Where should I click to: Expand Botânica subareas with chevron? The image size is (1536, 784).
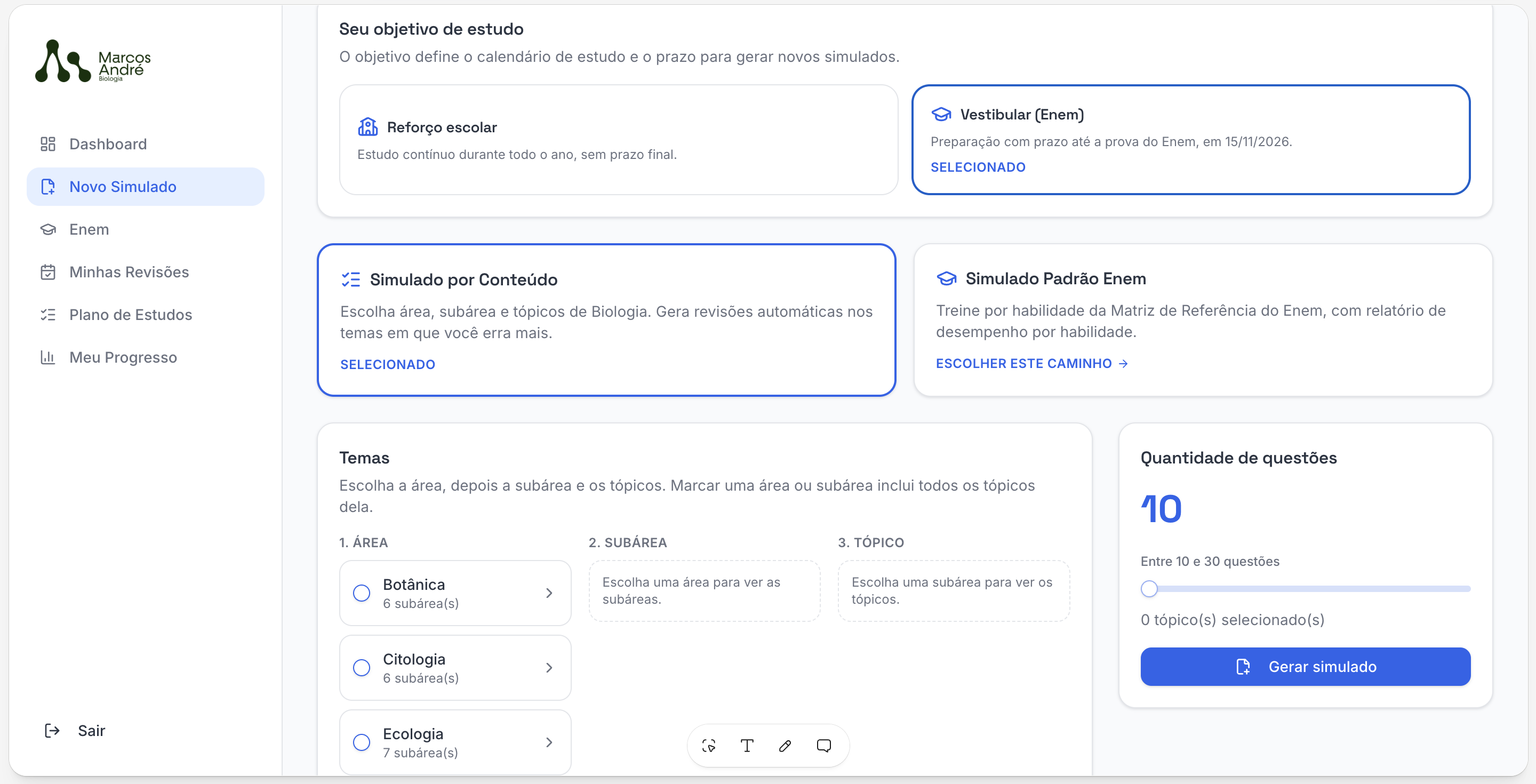549,593
